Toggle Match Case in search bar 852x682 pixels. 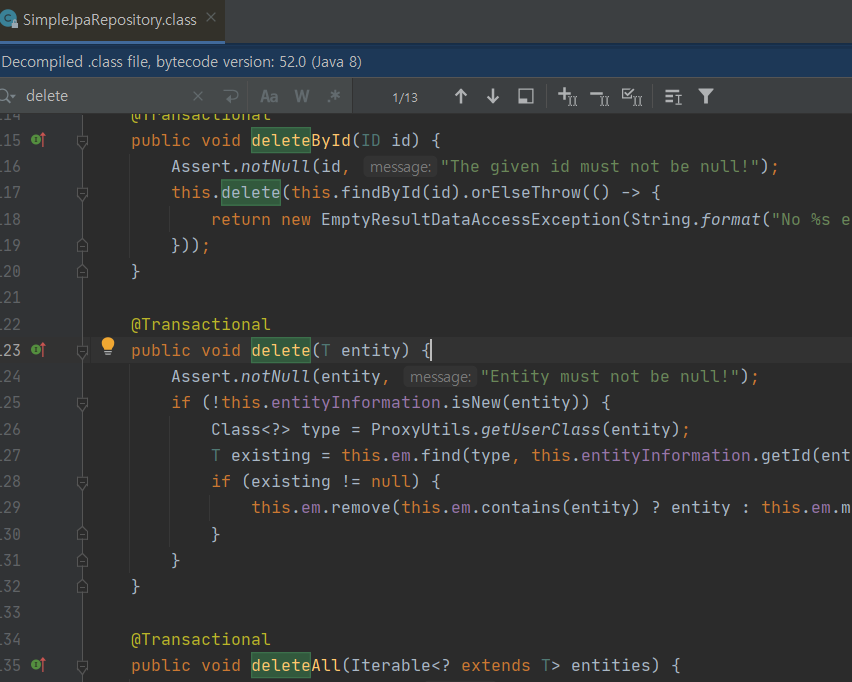[269, 97]
